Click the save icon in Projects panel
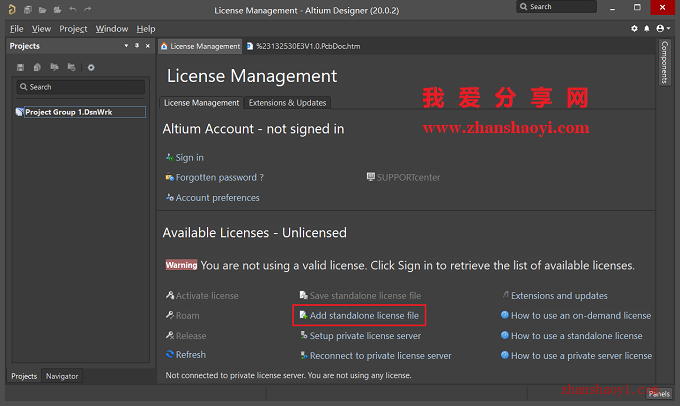This screenshot has width=680, height=406. tap(20, 67)
